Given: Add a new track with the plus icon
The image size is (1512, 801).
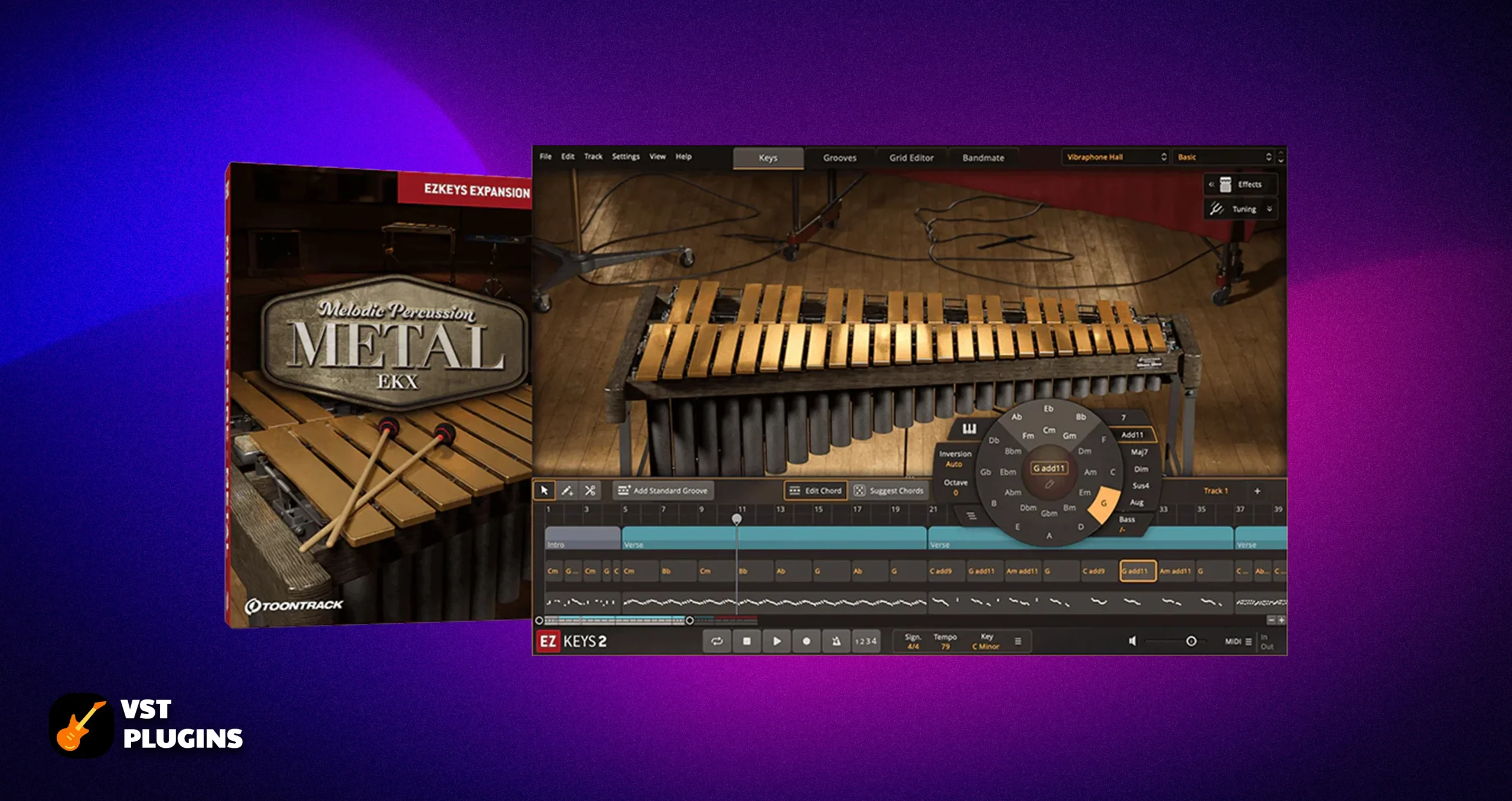Looking at the screenshot, I should pos(1257,491).
